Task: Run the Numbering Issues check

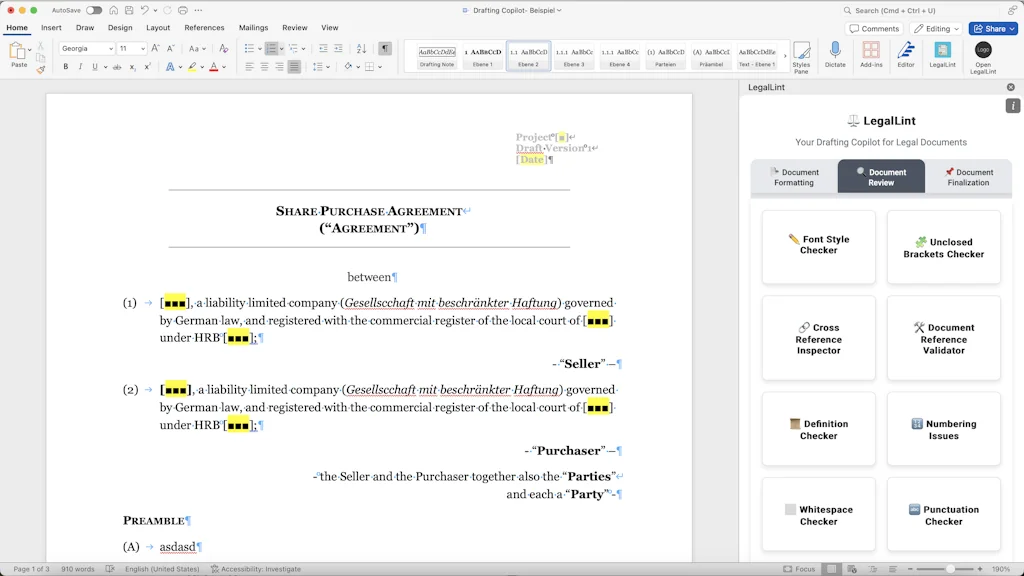Action: pyautogui.click(x=943, y=428)
